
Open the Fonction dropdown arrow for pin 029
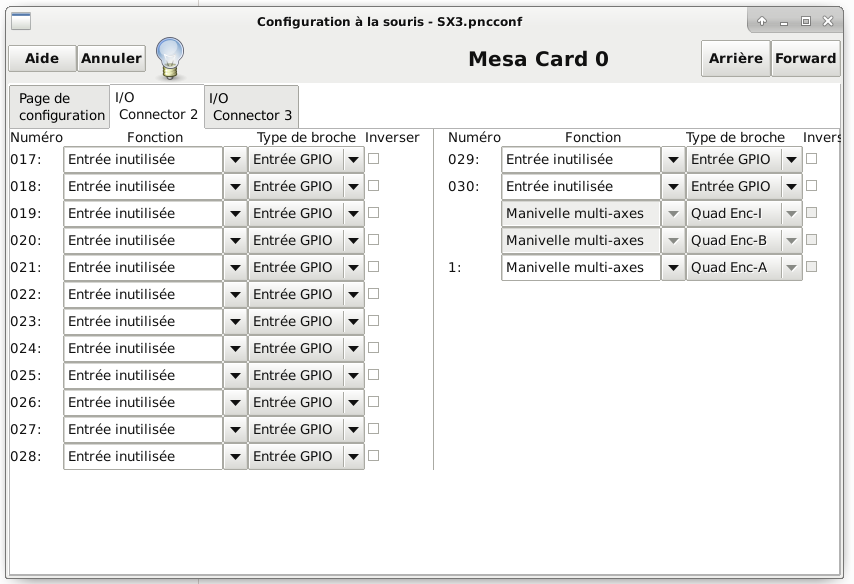[x=673, y=160]
